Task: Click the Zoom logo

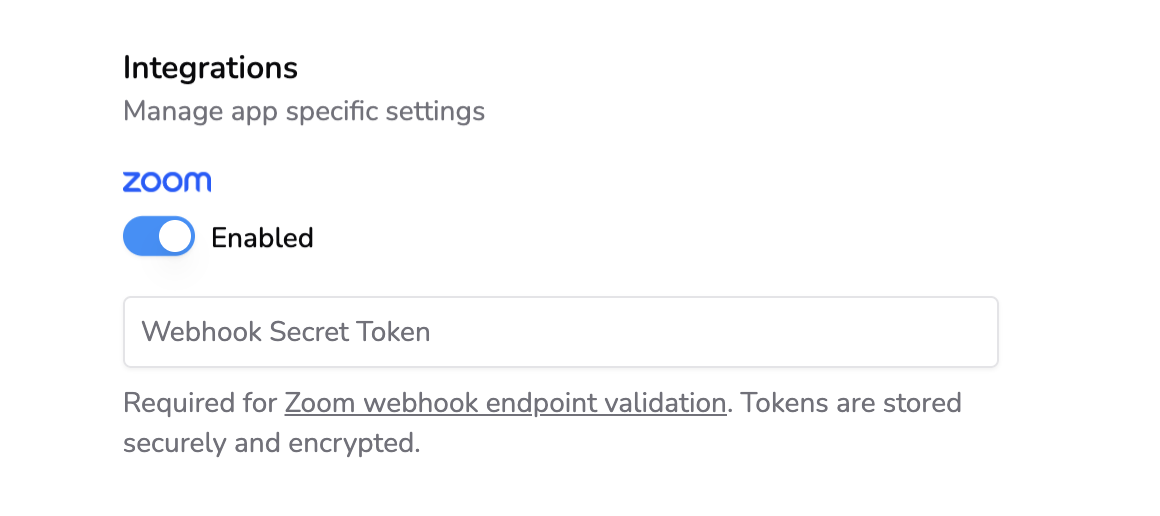Action: point(166,182)
